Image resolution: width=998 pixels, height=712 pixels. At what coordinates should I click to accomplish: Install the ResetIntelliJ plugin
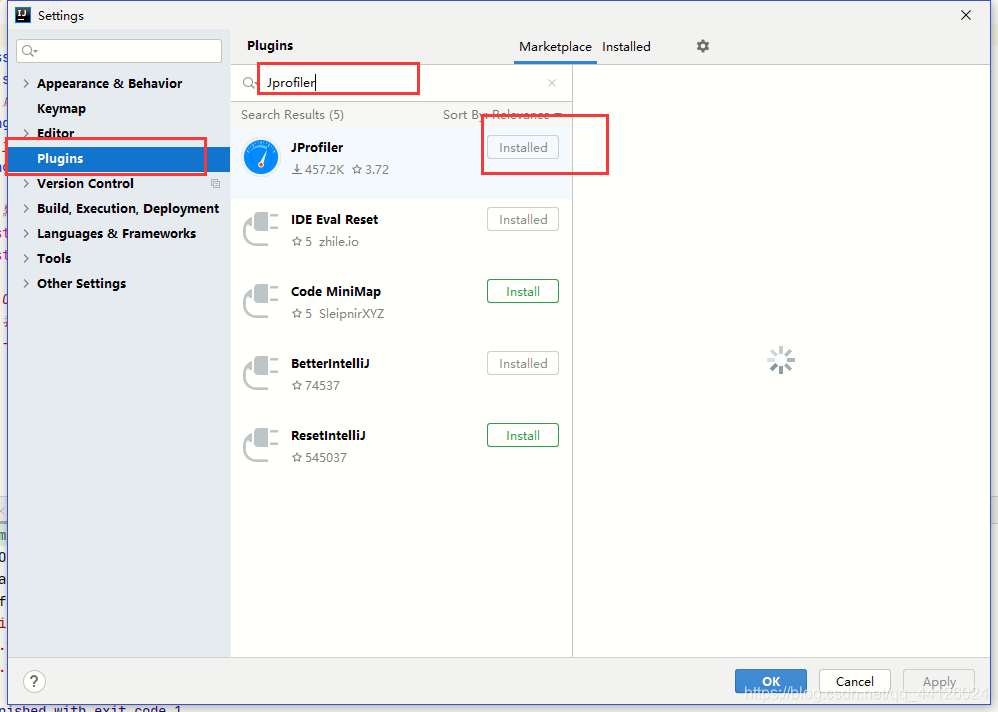pos(523,435)
